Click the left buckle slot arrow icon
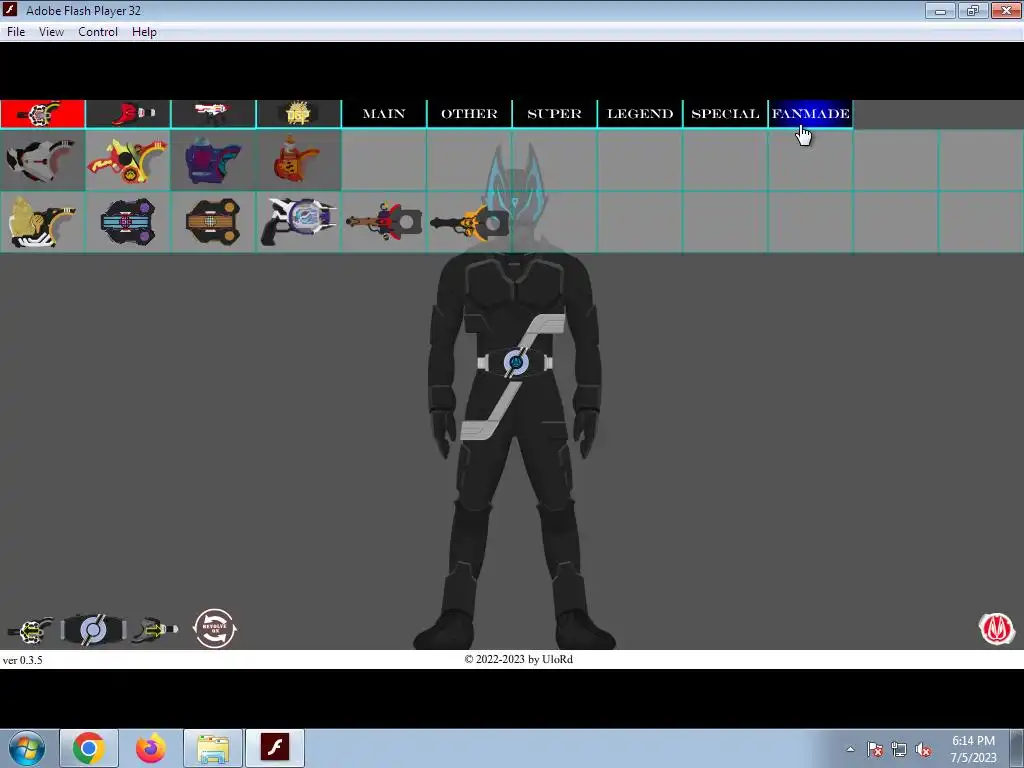This screenshot has width=1024, height=768. (x=30, y=630)
